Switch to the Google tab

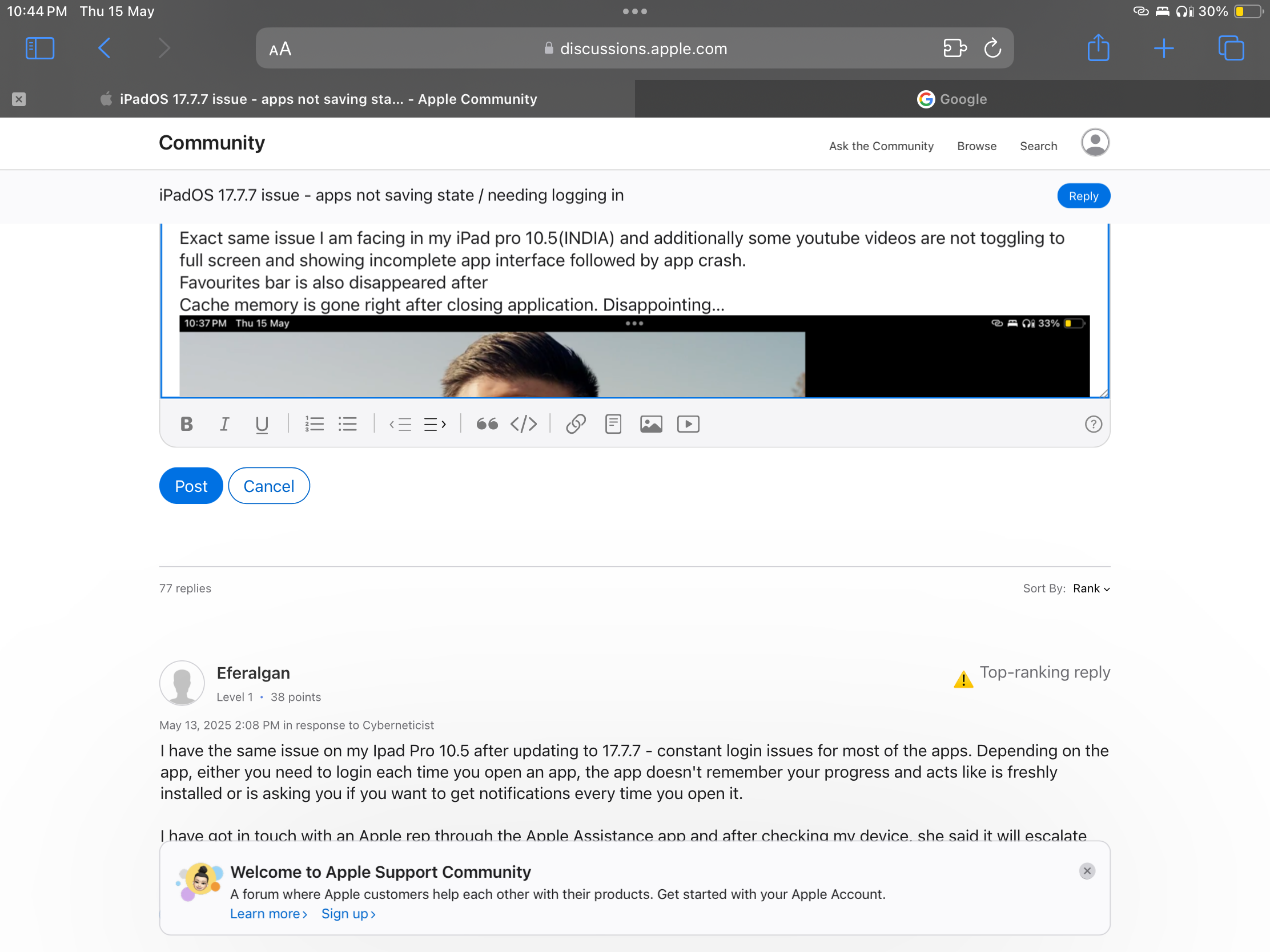click(952, 99)
